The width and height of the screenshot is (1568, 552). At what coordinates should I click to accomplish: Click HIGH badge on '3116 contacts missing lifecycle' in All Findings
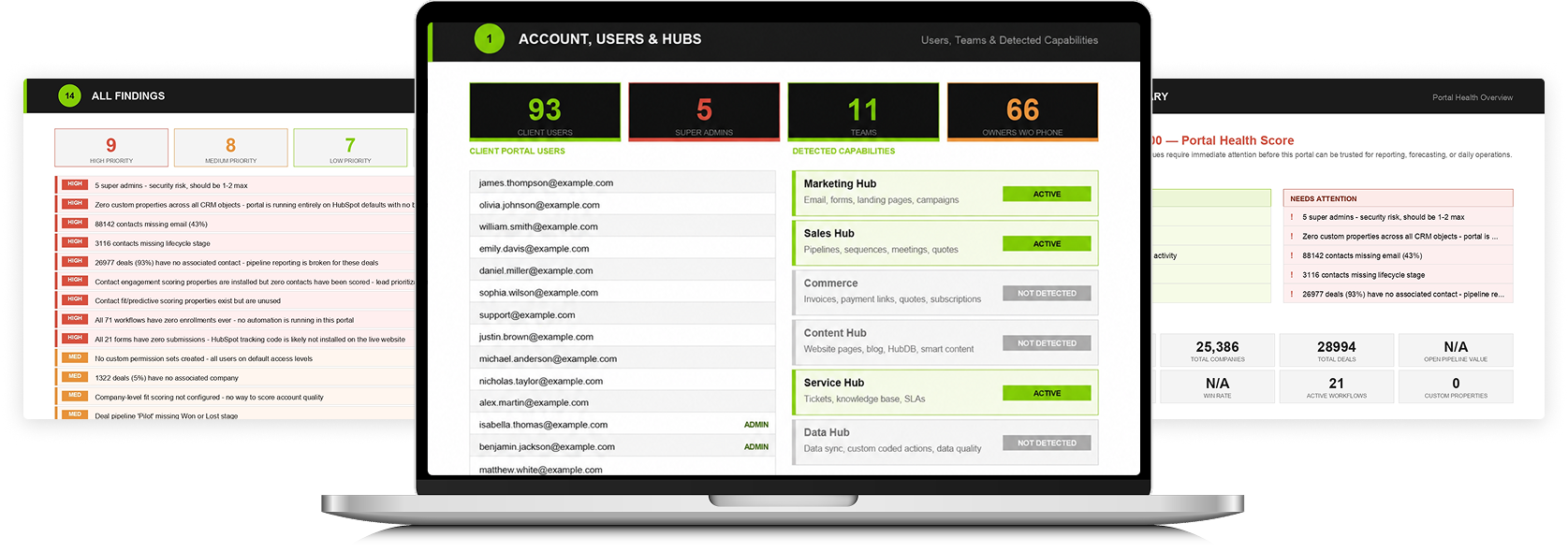[75, 241]
